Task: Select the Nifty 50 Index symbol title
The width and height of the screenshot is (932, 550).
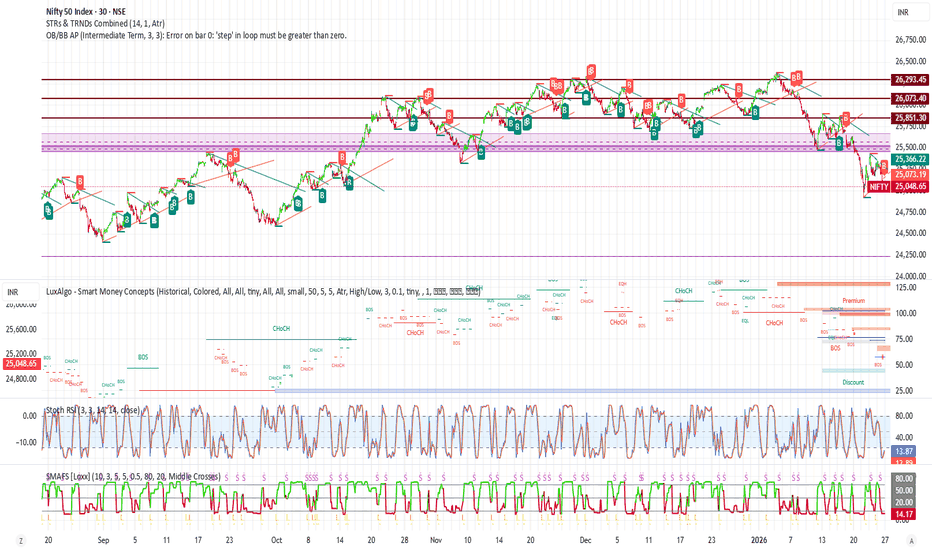Action: pyautogui.click(x=86, y=11)
